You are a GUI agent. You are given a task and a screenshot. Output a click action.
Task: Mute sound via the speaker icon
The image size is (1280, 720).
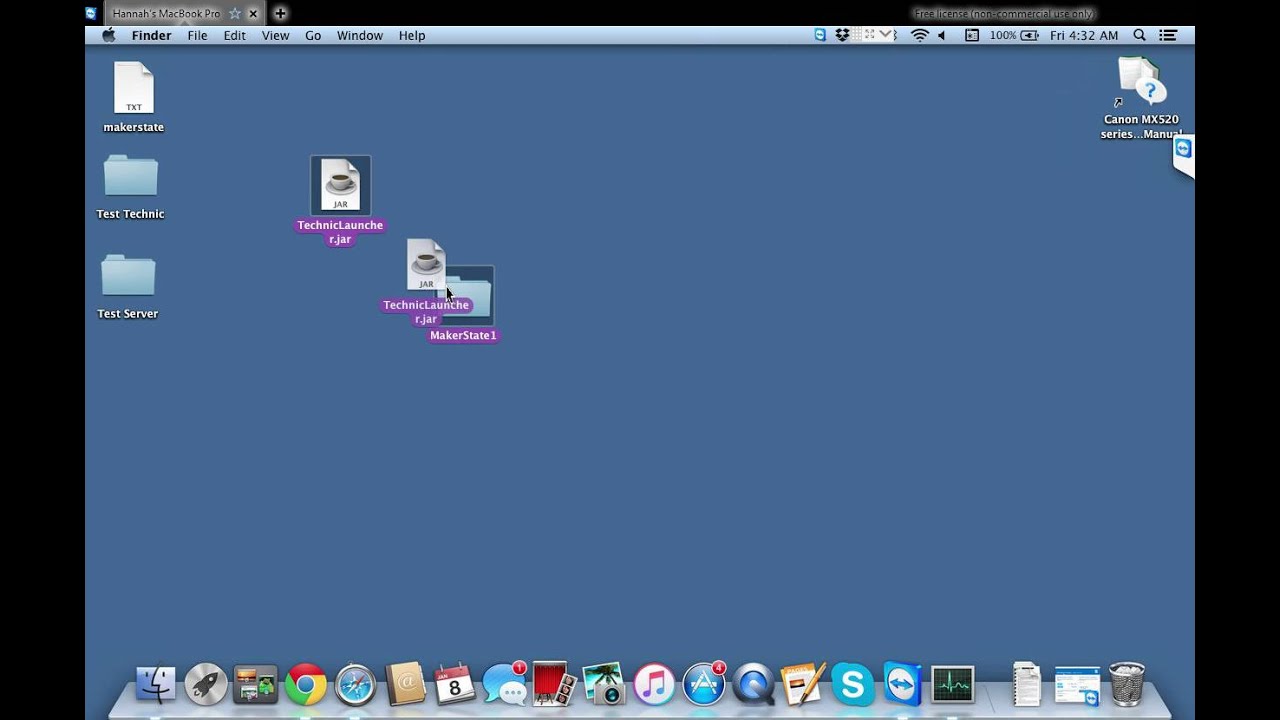point(941,34)
